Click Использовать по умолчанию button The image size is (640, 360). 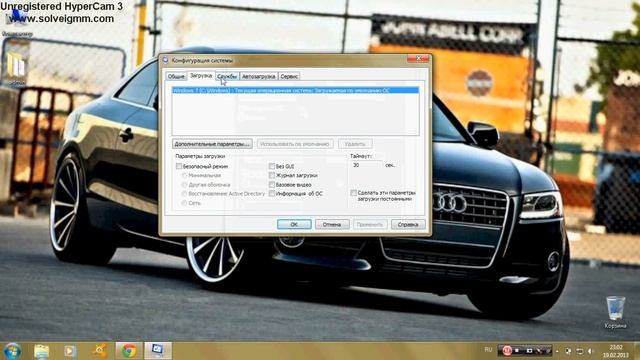[x=295, y=144]
